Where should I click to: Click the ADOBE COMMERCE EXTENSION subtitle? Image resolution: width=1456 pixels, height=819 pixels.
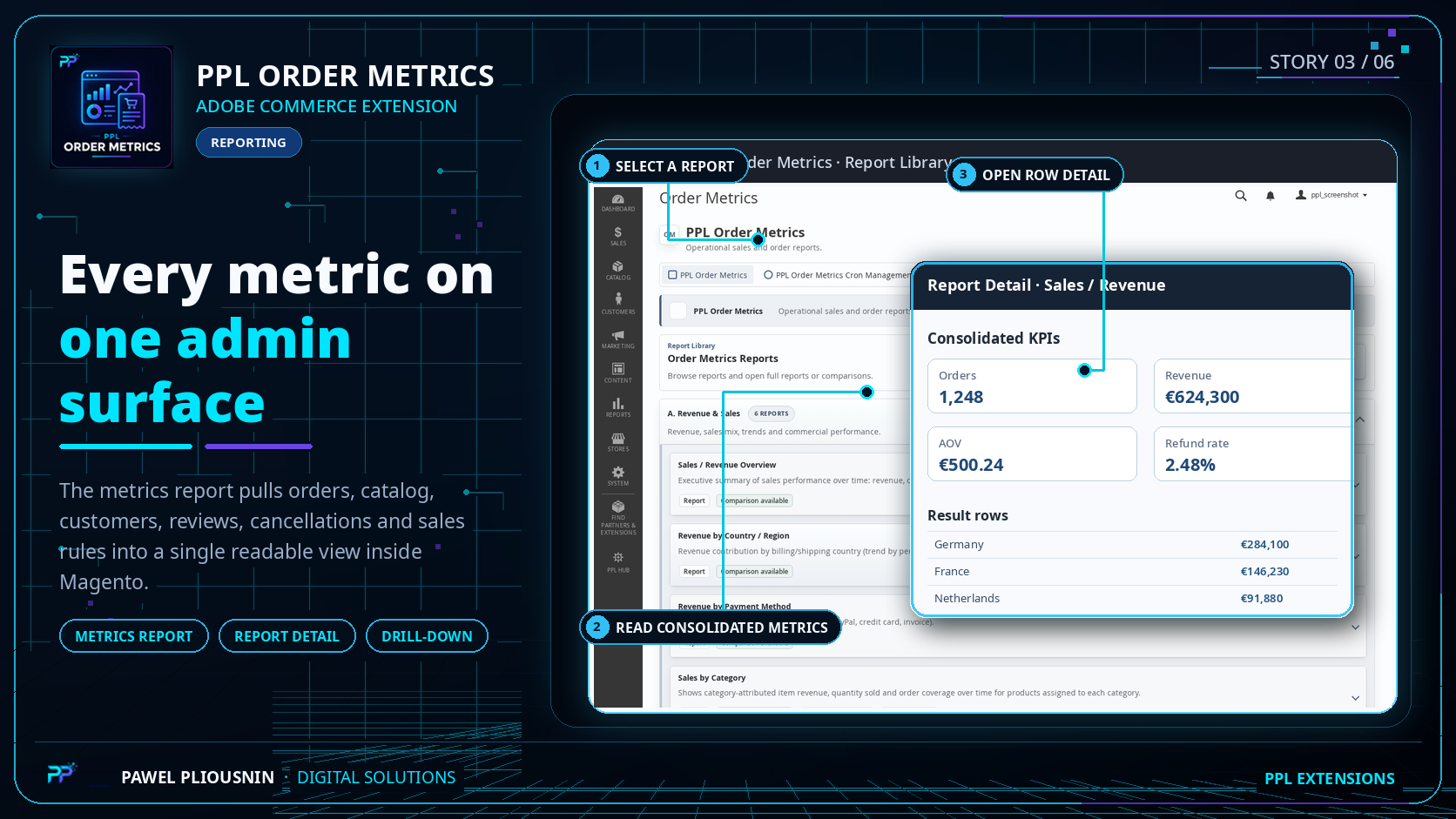tap(327, 106)
